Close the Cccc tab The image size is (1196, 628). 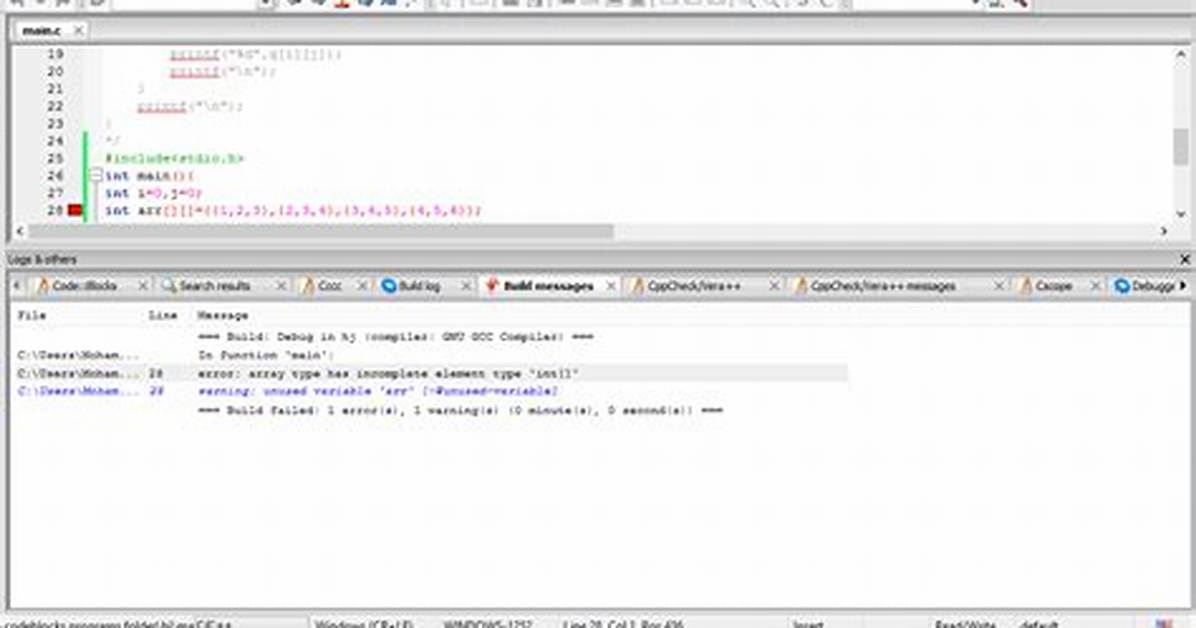coord(362,286)
